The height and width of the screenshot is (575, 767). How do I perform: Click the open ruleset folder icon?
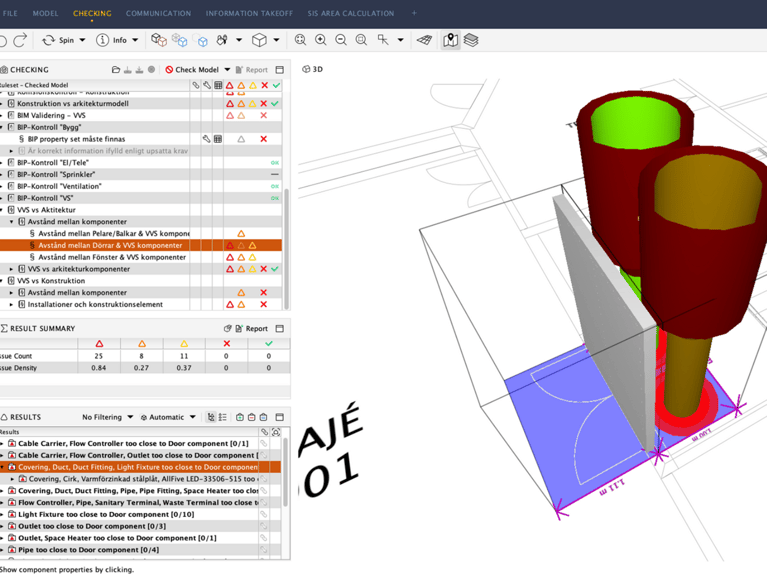click(x=116, y=70)
